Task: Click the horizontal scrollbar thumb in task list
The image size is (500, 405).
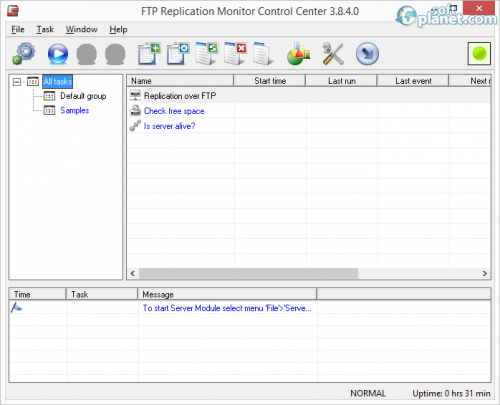Action: [249, 273]
